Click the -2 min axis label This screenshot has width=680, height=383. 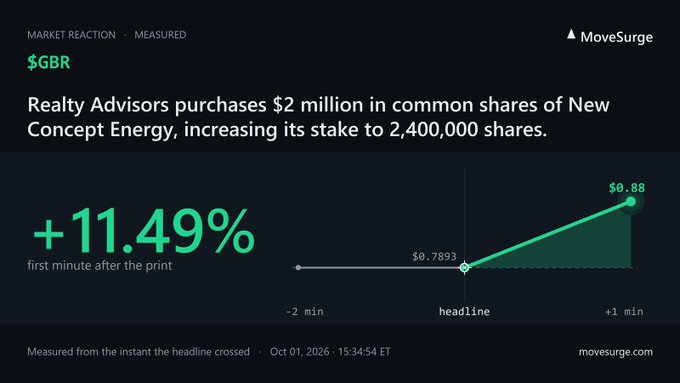pos(304,311)
